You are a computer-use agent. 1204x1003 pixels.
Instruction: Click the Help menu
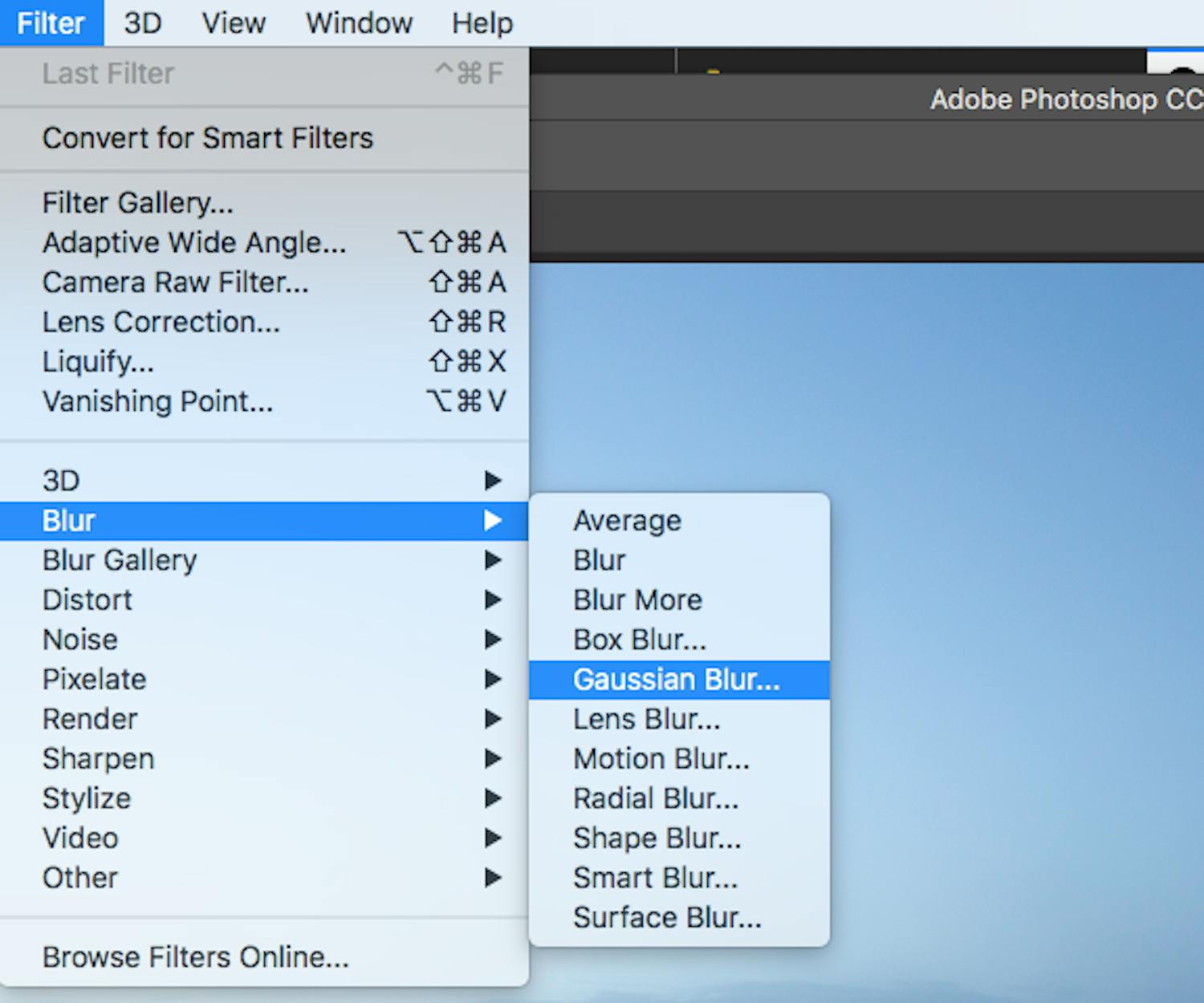(x=482, y=23)
